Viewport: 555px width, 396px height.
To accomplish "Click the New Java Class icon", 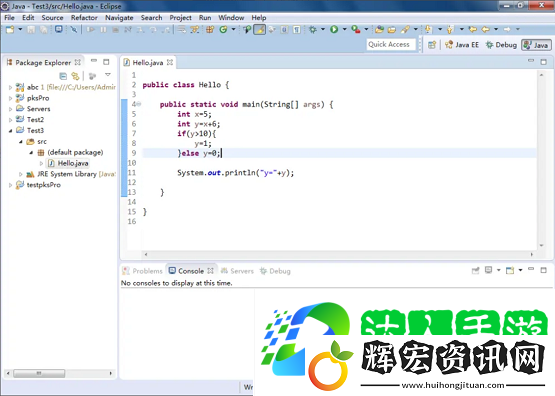I will click(x=223, y=29).
